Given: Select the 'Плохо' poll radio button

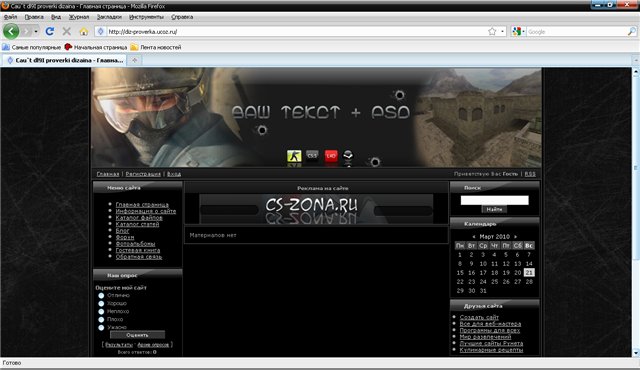Looking at the screenshot, I should (101, 319).
